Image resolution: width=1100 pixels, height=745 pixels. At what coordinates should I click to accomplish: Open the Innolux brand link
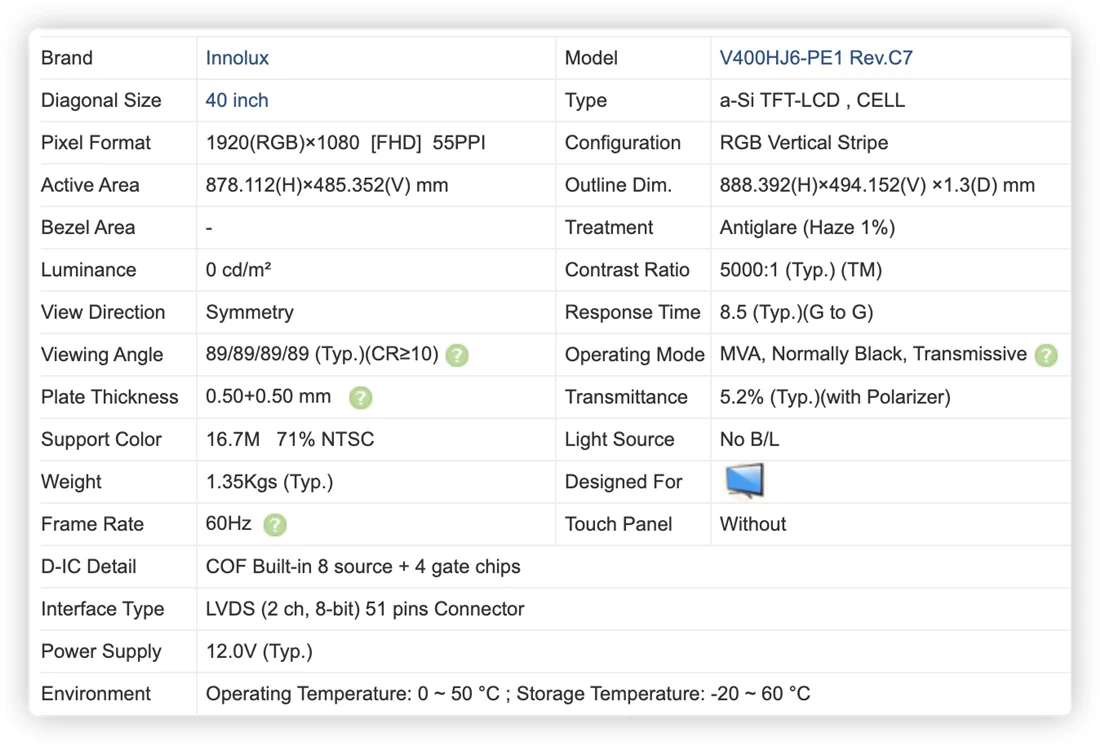(236, 58)
